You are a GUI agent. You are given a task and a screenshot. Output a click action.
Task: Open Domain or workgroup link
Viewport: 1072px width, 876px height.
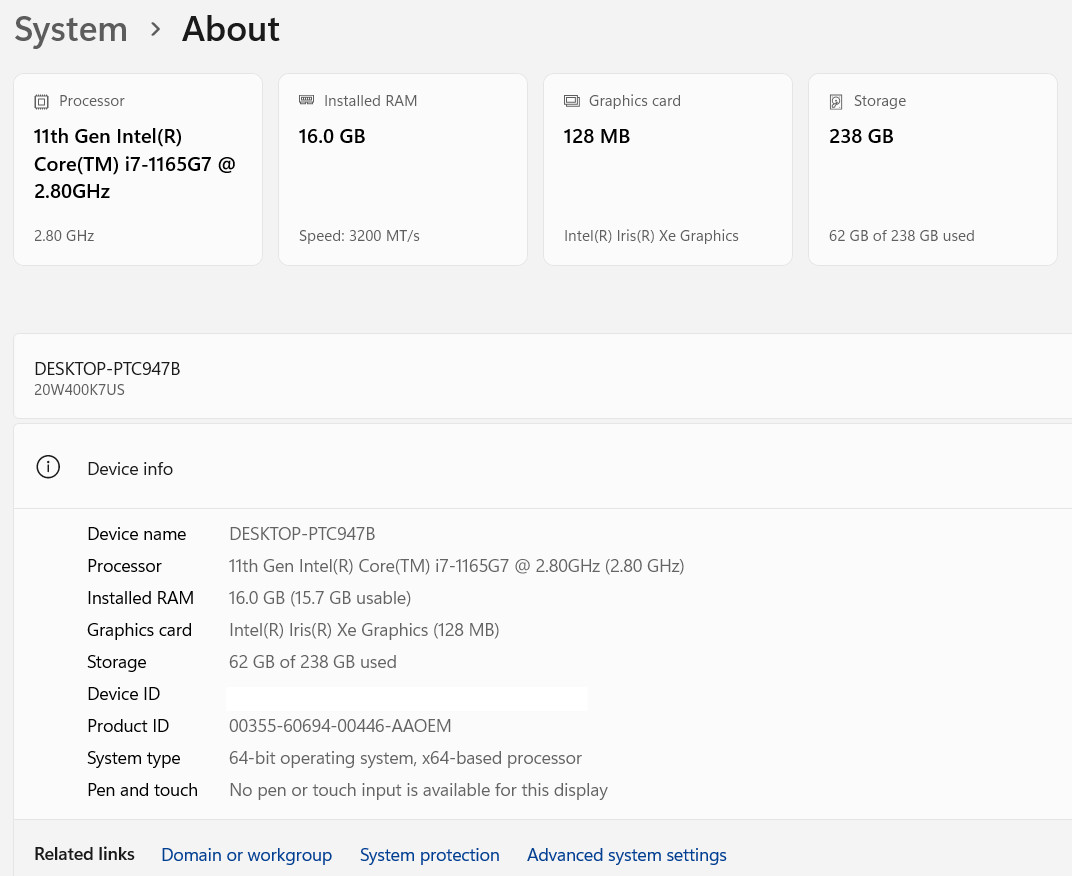coord(246,855)
